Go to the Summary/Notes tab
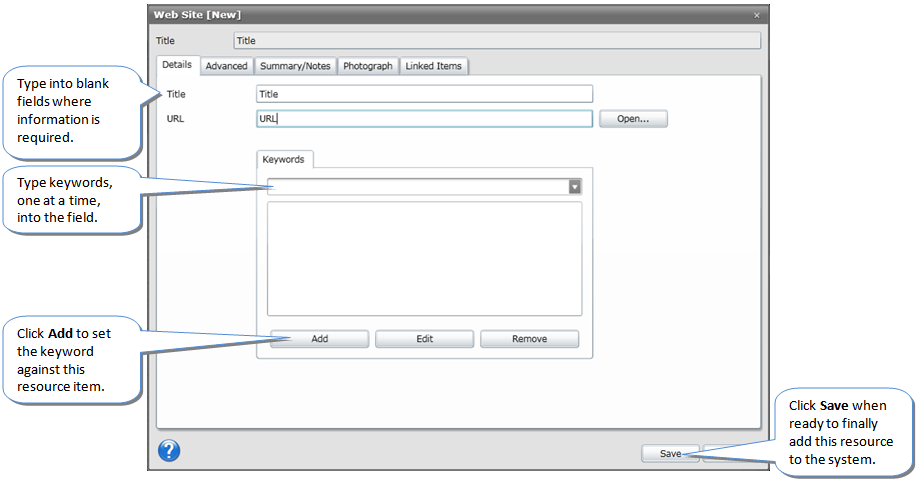 tap(295, 66)
